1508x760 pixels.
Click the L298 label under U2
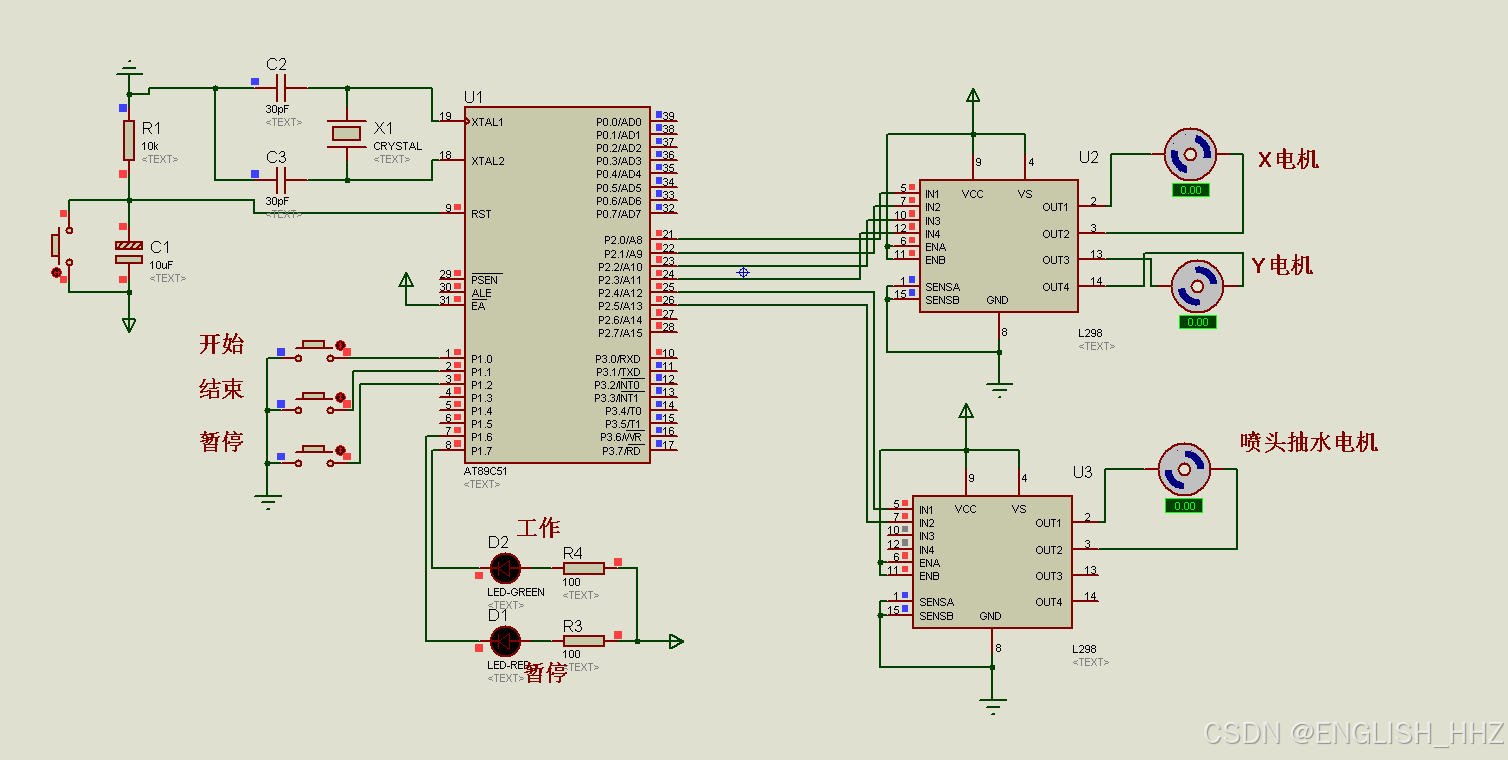pos(1090,333)
